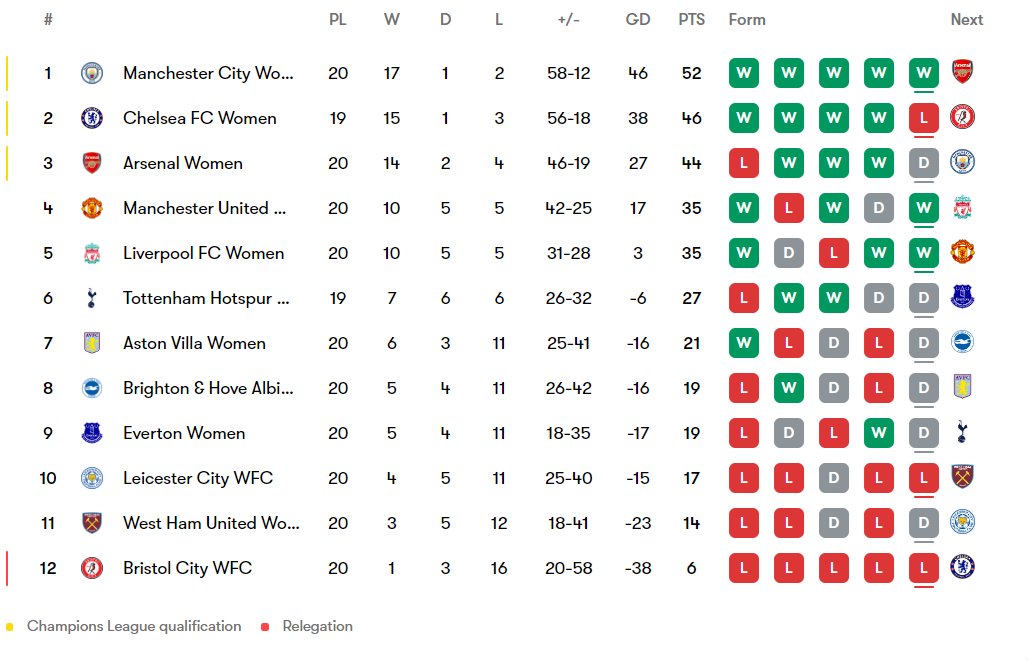Click the Tottenham Hotspur cockerel crest in row six

coord(92,298)
